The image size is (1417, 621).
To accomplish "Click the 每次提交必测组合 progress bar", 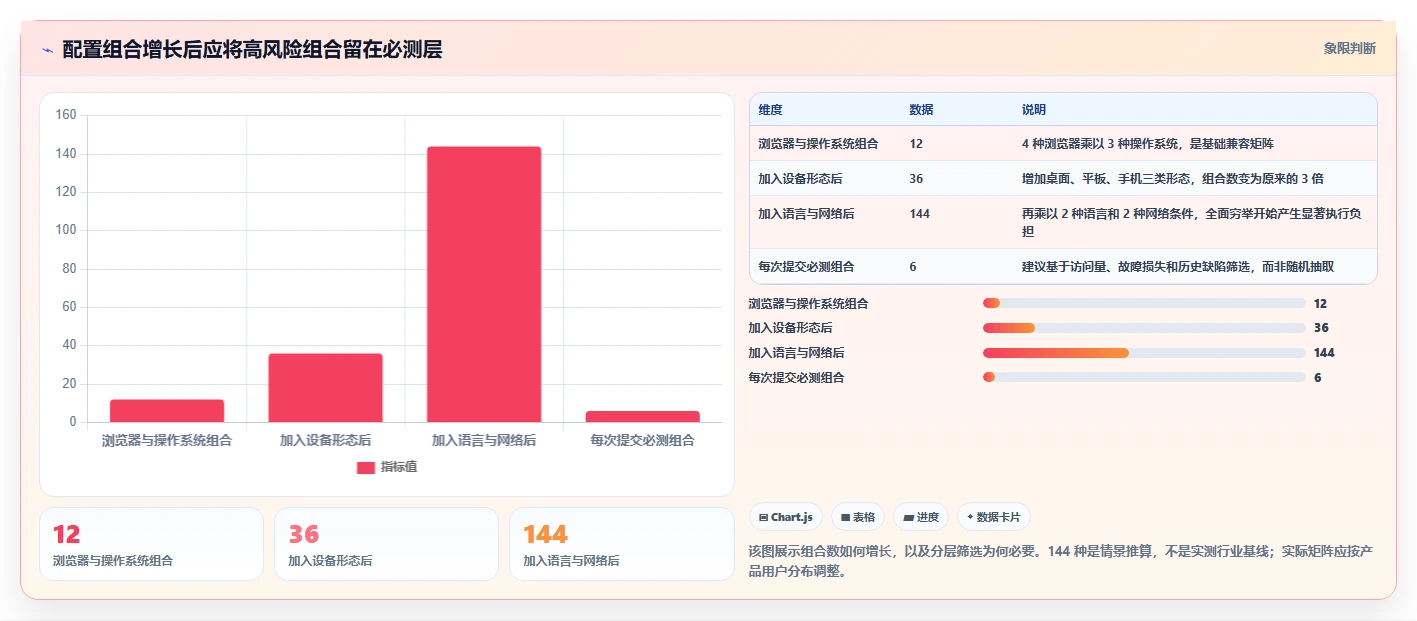I will [1144, 378].
